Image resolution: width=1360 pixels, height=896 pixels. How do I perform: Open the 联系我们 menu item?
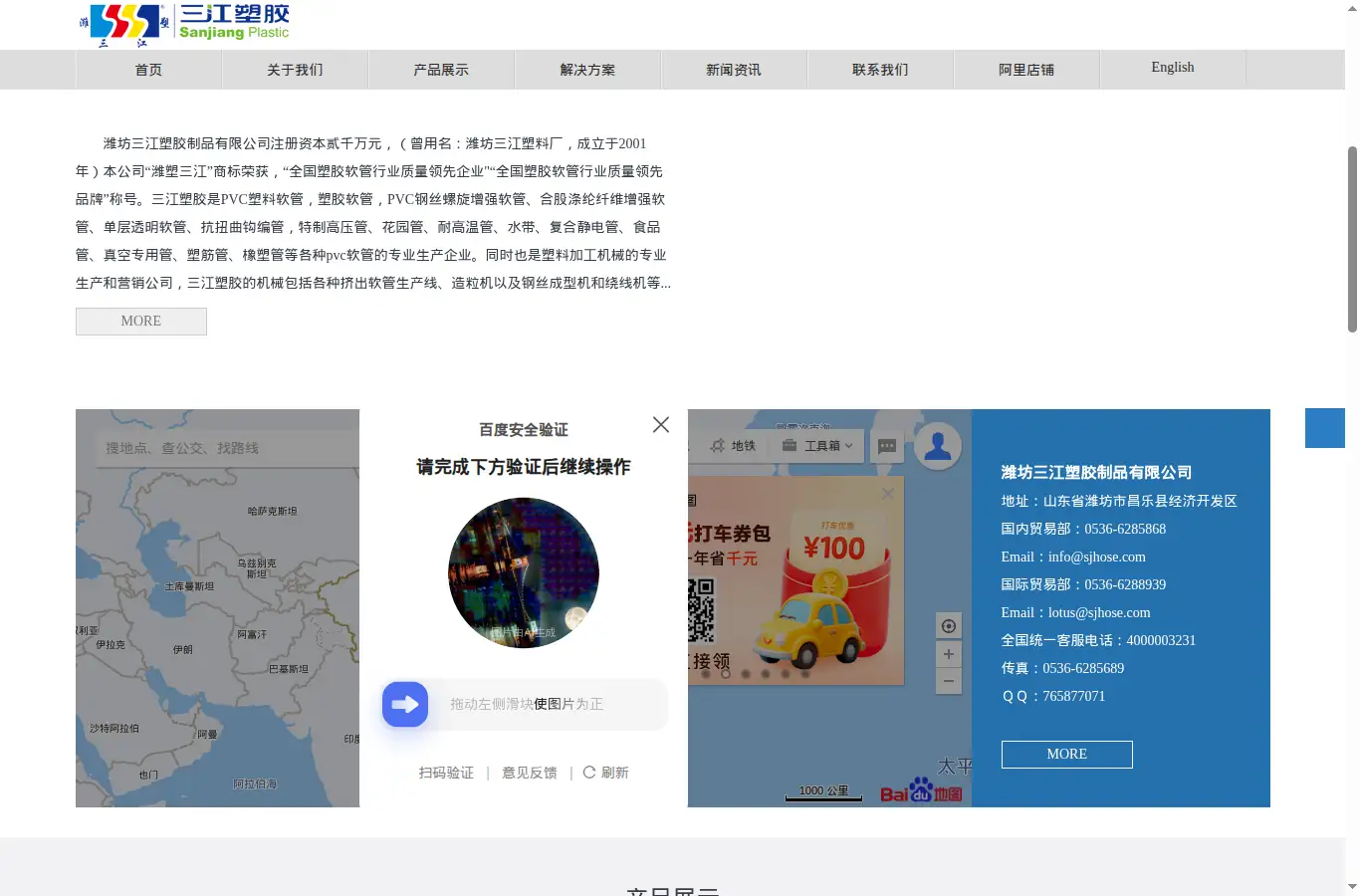880,70
